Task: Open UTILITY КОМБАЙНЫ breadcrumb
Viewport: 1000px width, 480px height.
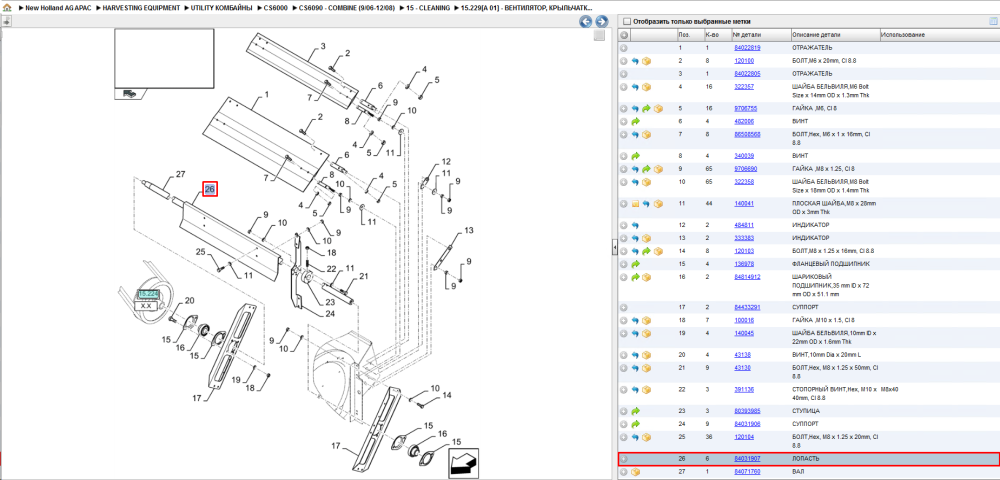Action: [223, 8]
